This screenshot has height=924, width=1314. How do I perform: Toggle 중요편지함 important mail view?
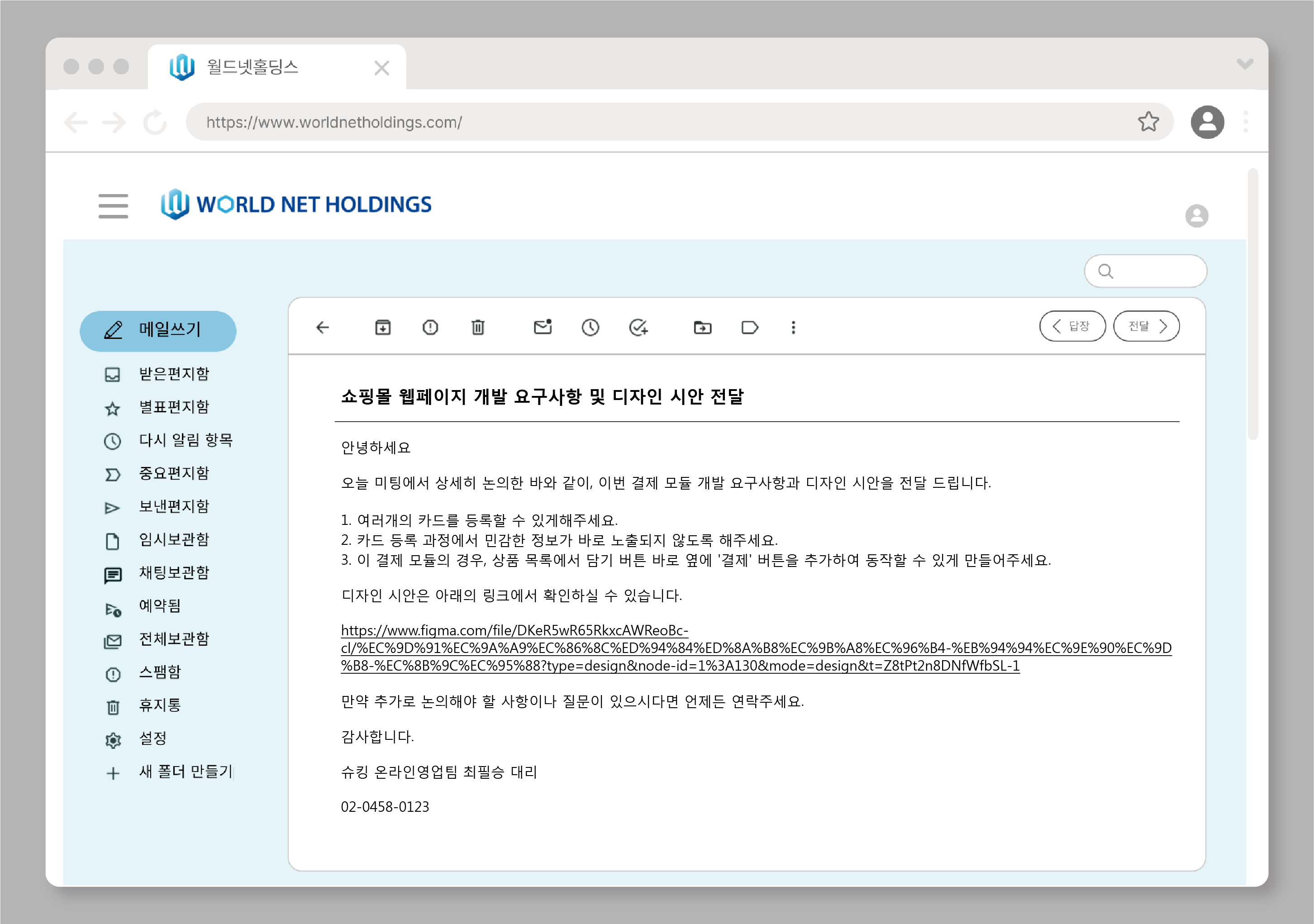pyautogui.click(x=173, y=473)
